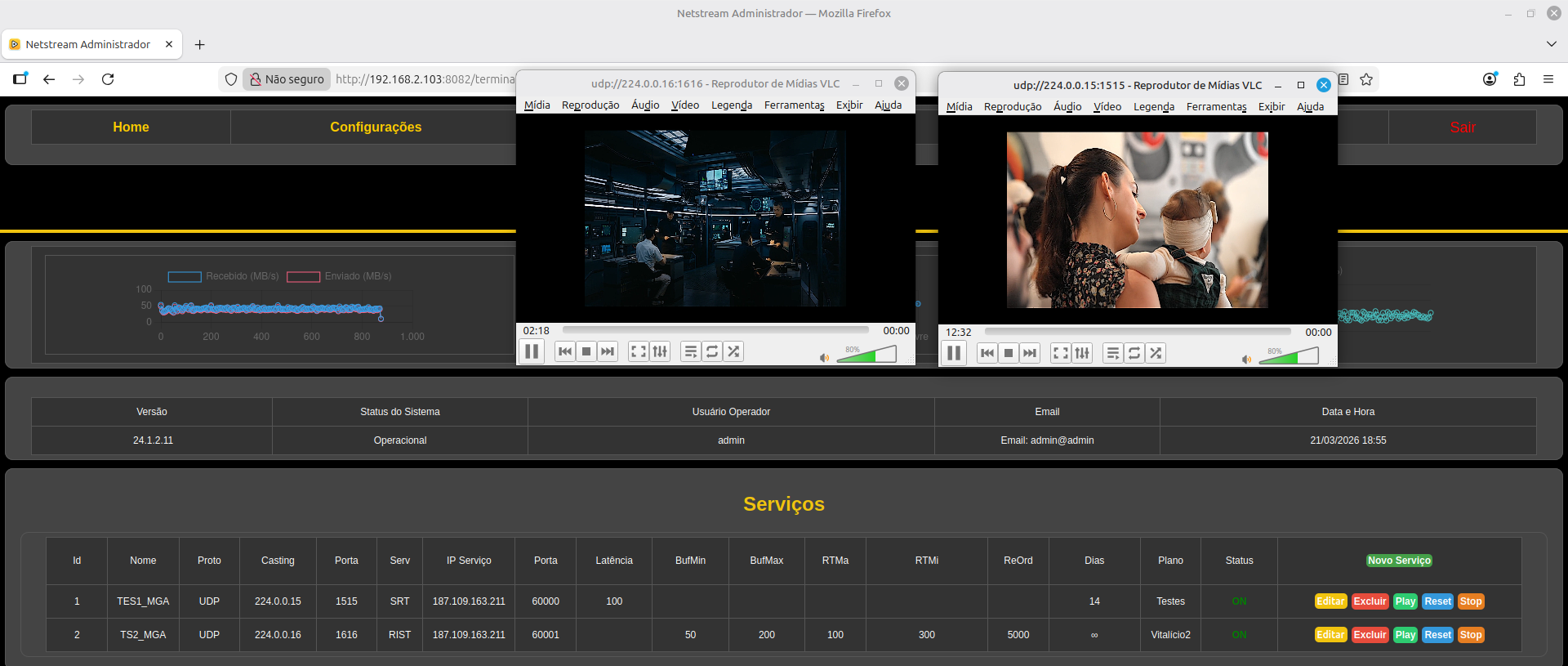The width and height of the screenshot is (1568, 666).
Task: Open Configurações in Netstream navigation
Action: (376, 127)
